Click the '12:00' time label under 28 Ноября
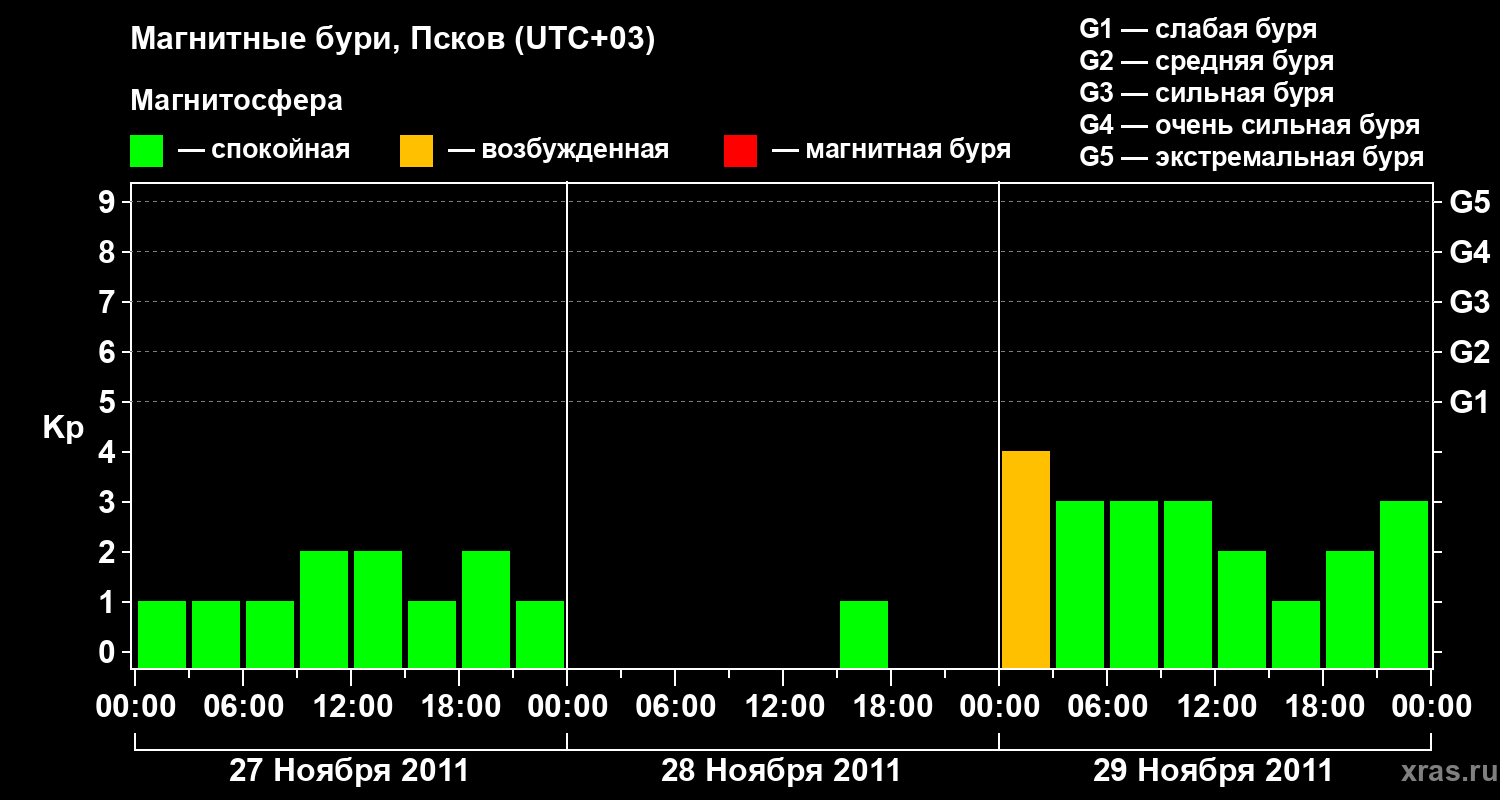1500x800 pixels. [x=783, y=707]
